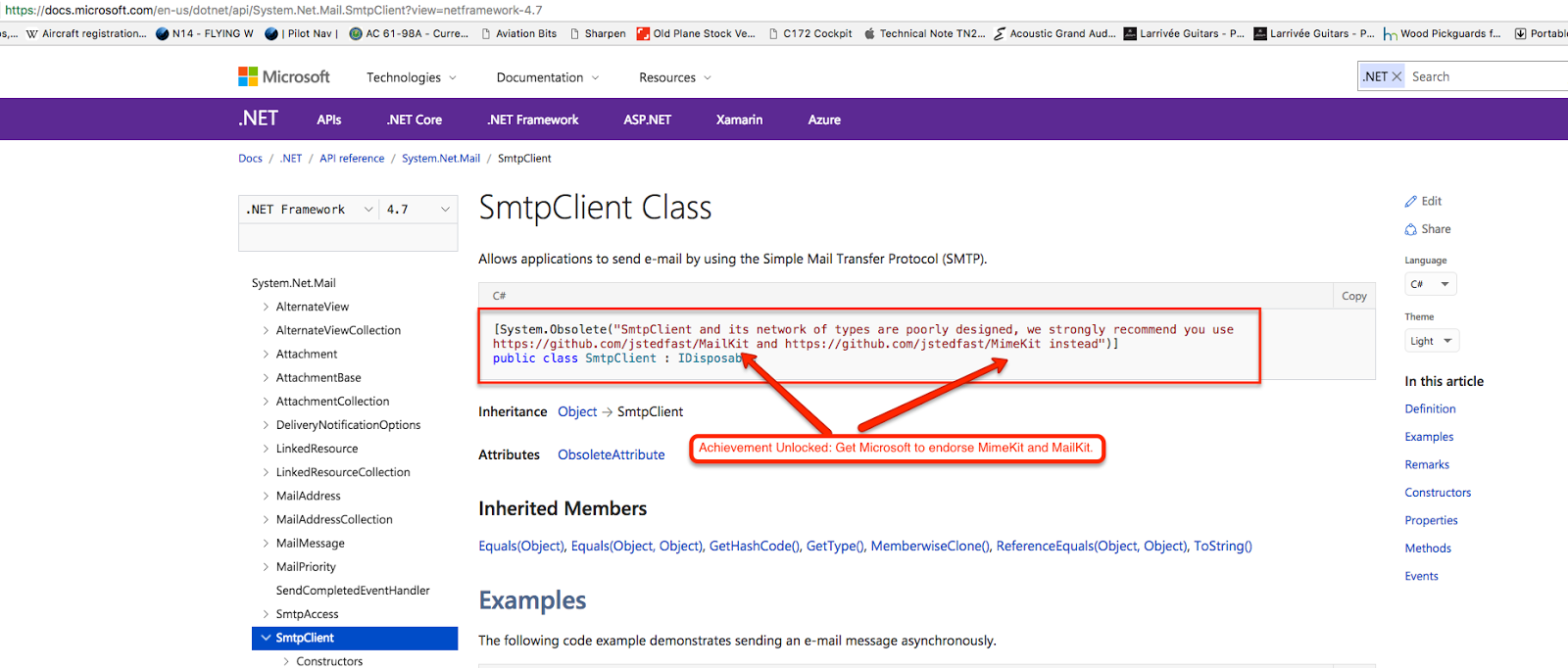Click the browser address bar URL
Viewport: 1568px width, 668px height.
pyautogui.click(x=273, y=10)
